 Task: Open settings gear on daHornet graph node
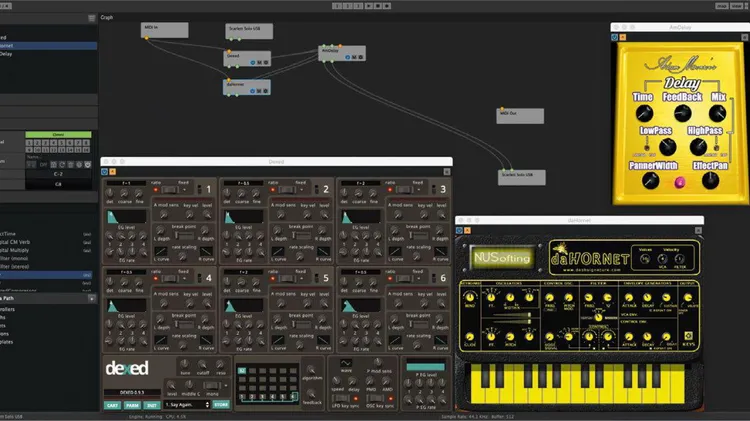coord(265,91)
